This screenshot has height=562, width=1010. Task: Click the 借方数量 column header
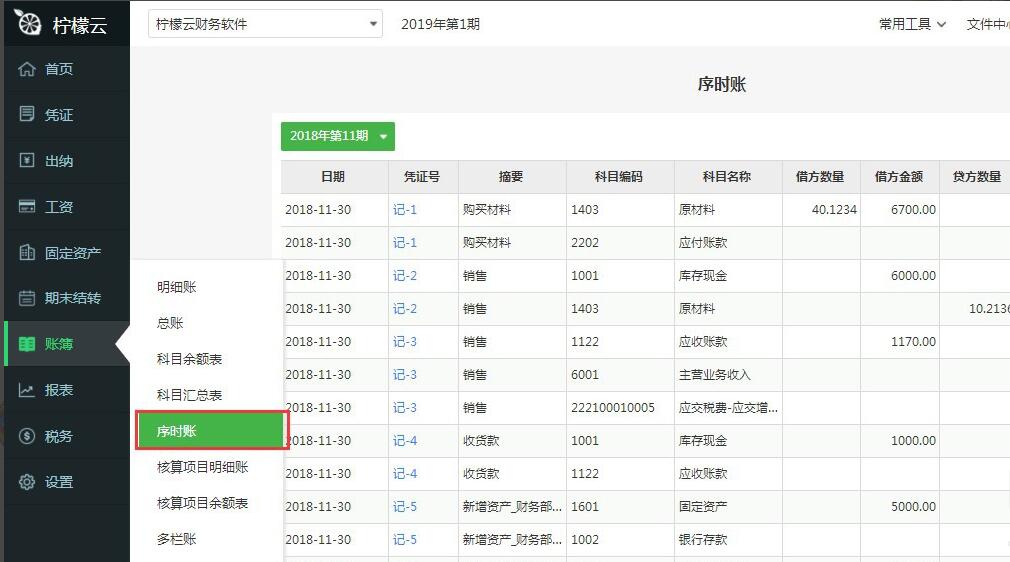(820, 177)
